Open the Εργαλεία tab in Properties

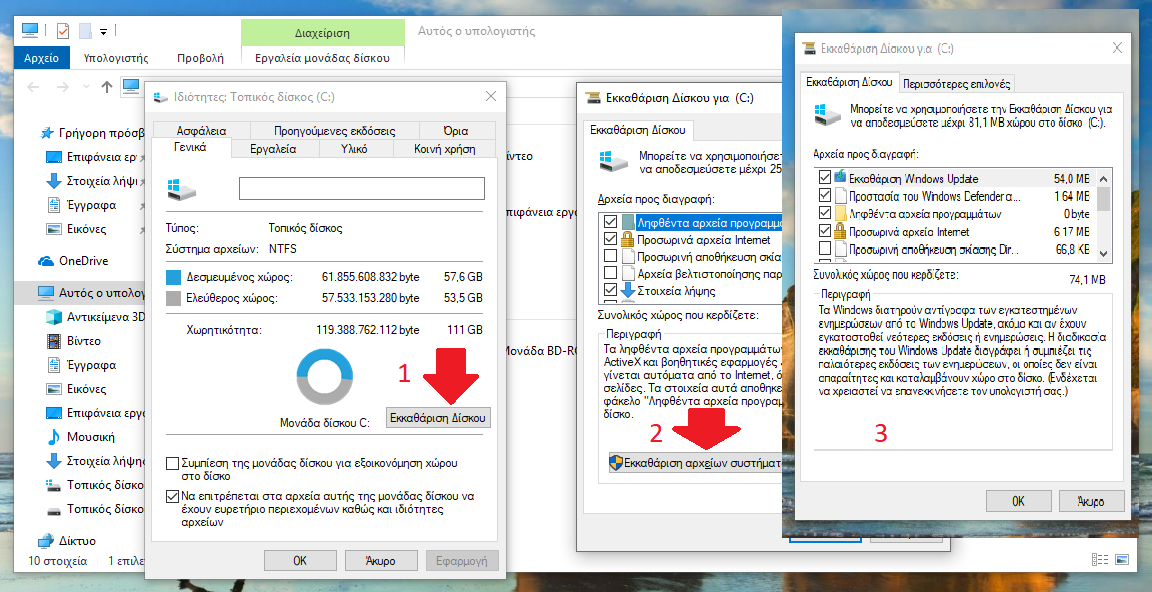point(273,148)
